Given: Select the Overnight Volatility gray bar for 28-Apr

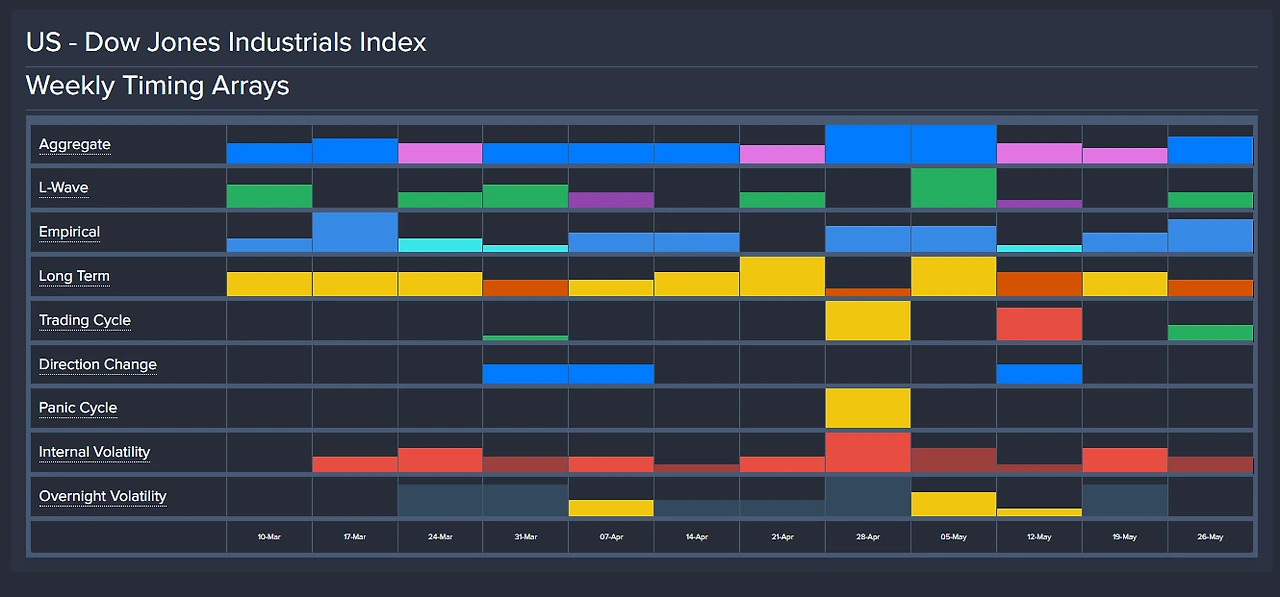Looking at the screenshot, I should point(868,496).
